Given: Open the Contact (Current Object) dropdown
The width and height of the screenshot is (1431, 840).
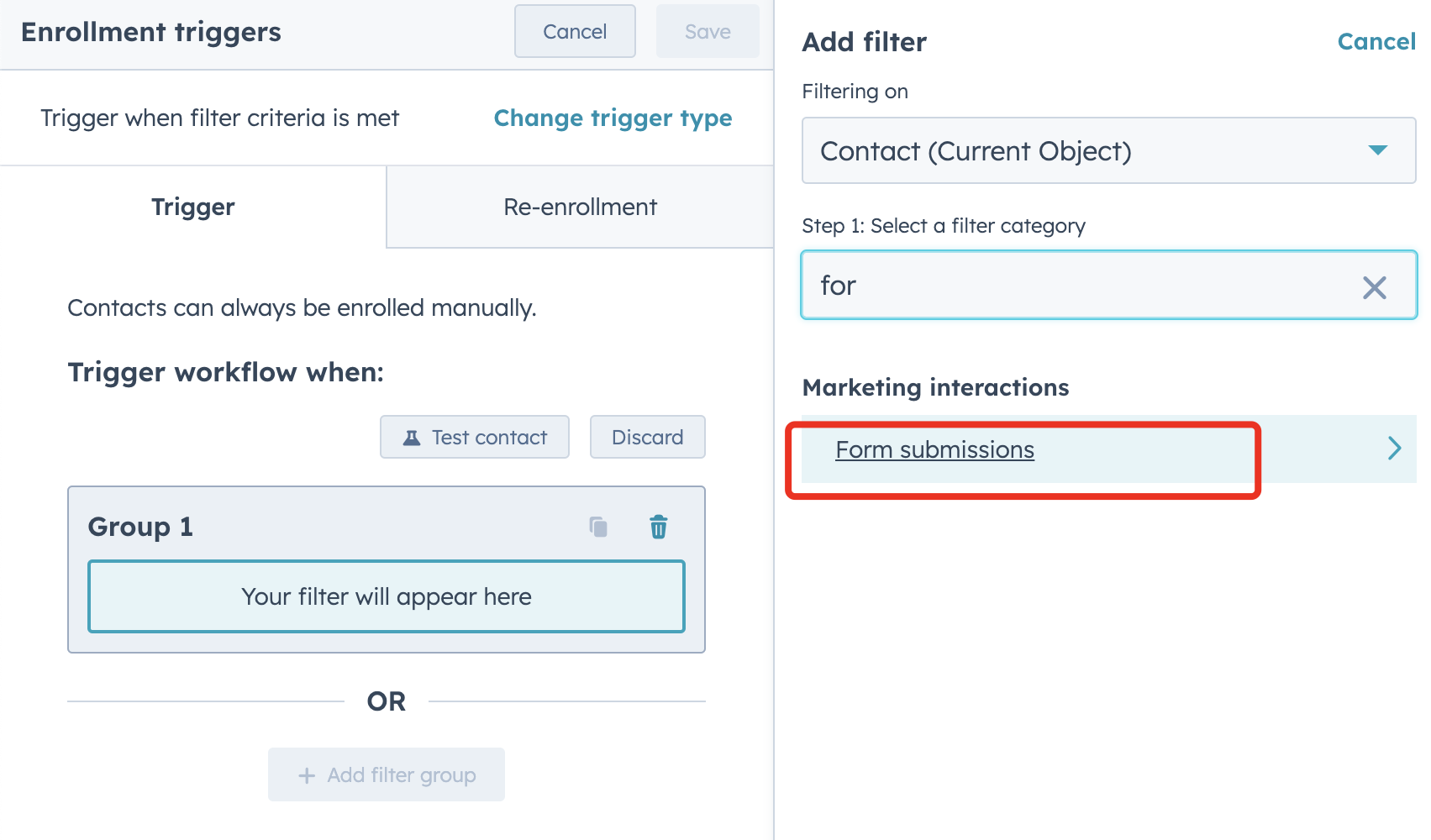Looking at the screenshot, I should 1107,151.
